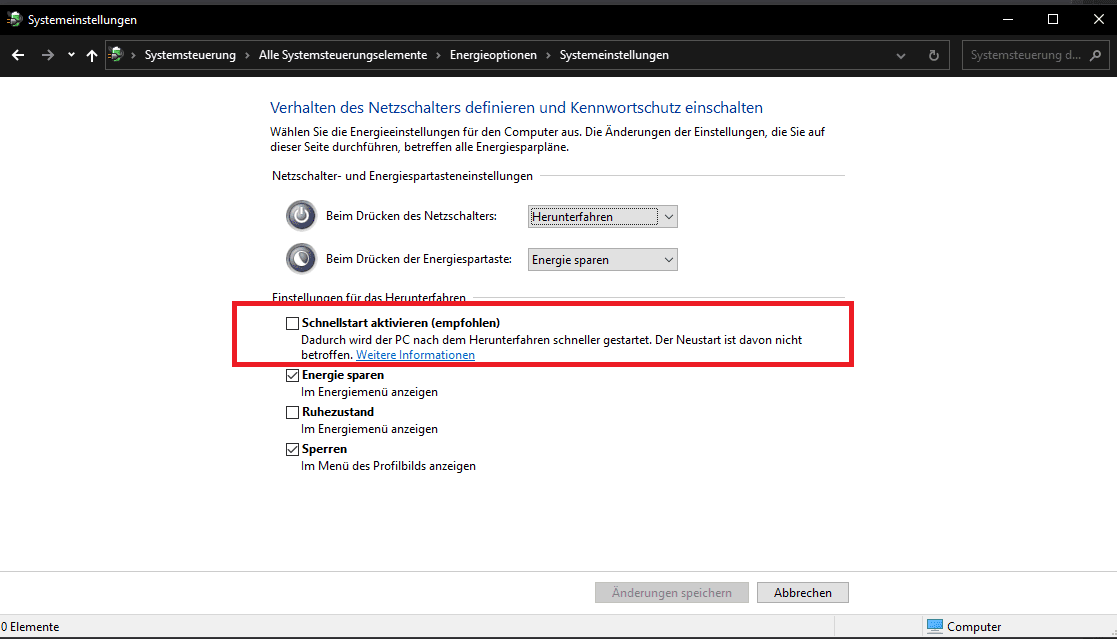1117x639 pixels.
Task: Navigate to Systemsteuerung breadcrumb
Action: 190,55
